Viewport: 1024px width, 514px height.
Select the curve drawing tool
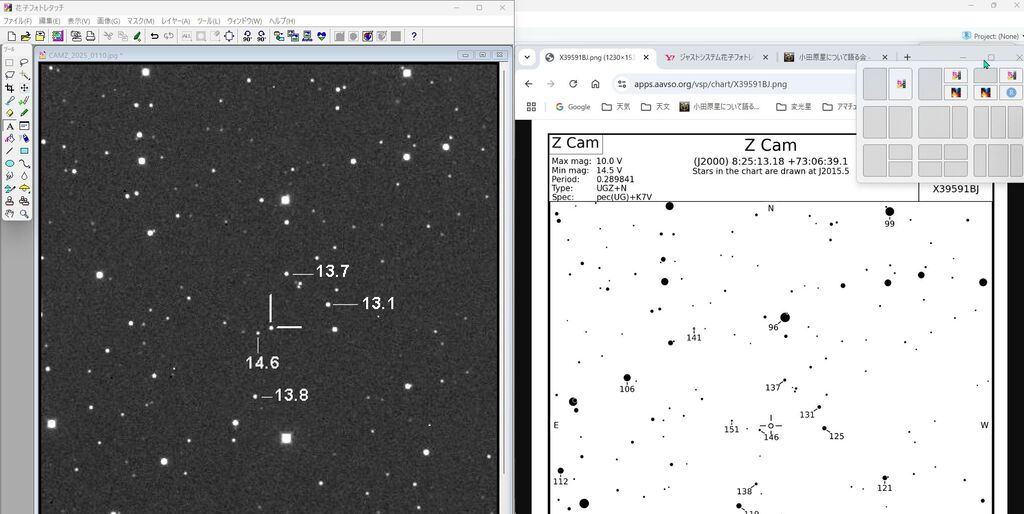pos(24,163)
